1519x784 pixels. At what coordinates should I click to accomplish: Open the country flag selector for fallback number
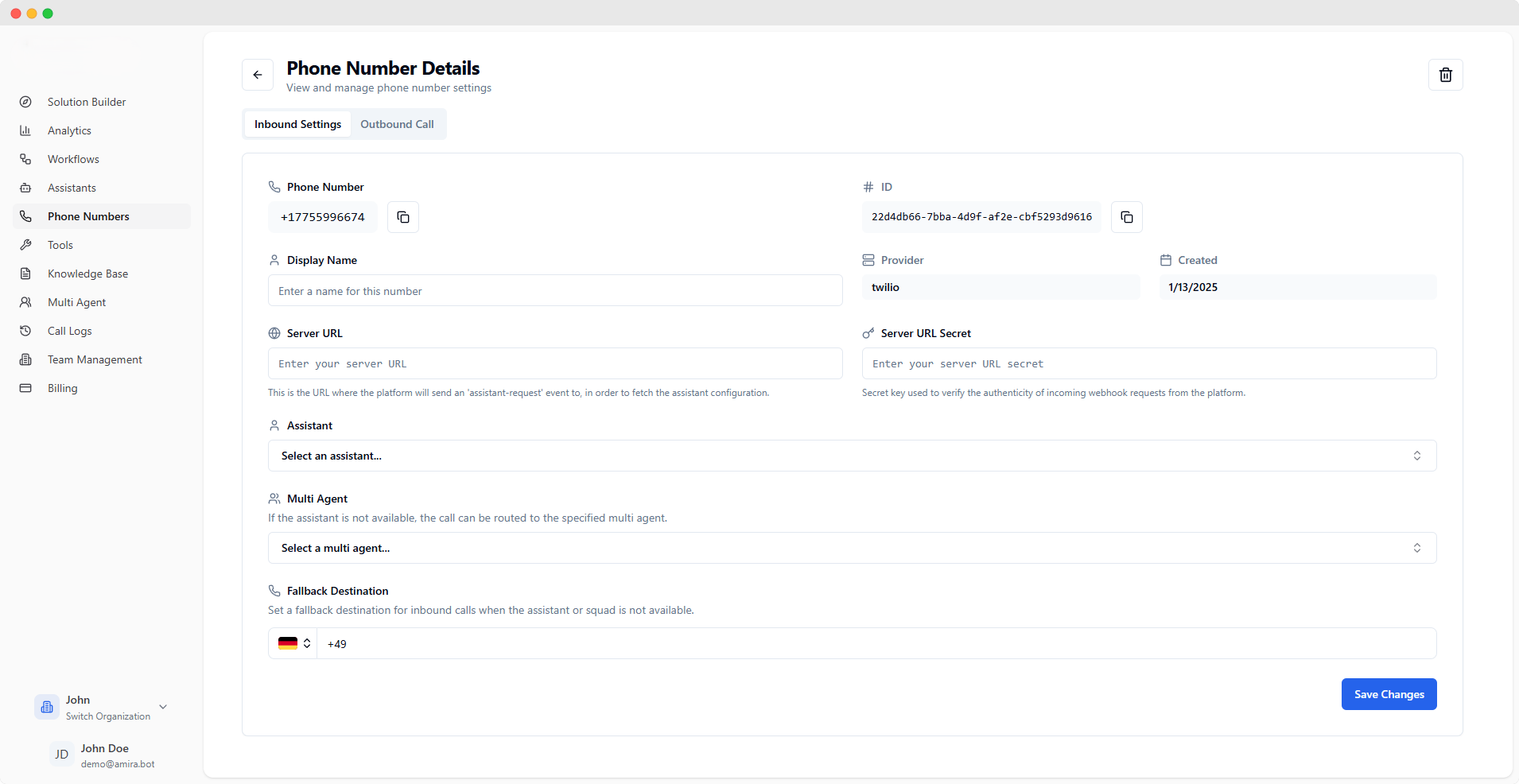point(293,643)
